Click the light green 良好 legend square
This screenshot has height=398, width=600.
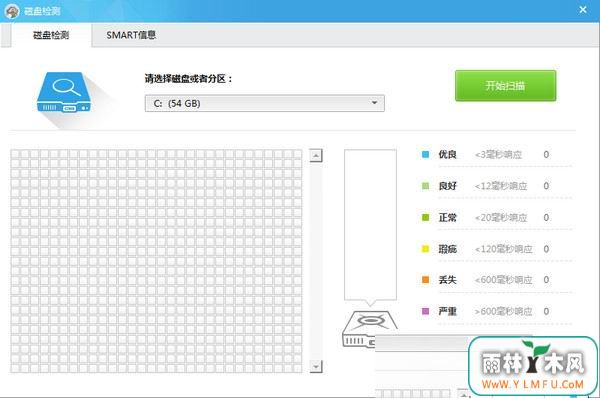tap(425, 186)
